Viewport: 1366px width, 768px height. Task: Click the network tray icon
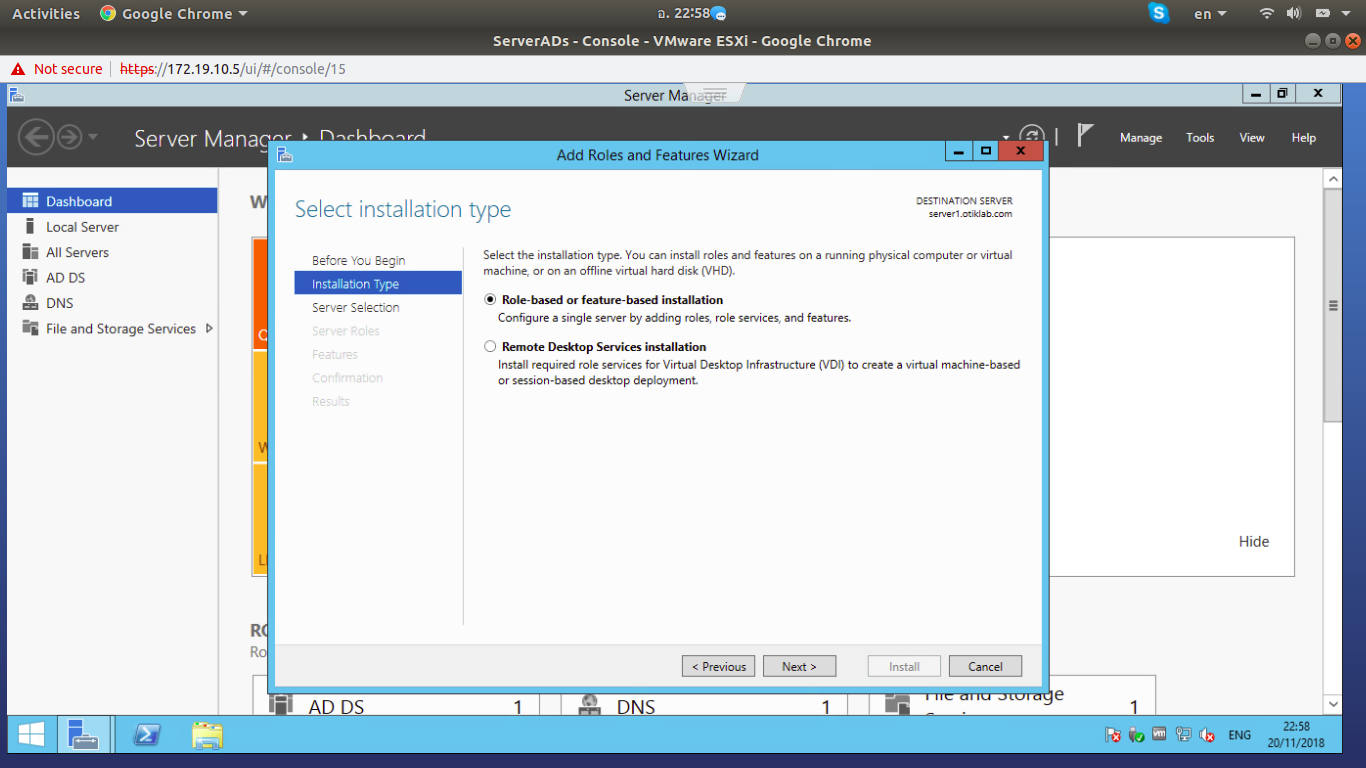tap(1184, 735)
